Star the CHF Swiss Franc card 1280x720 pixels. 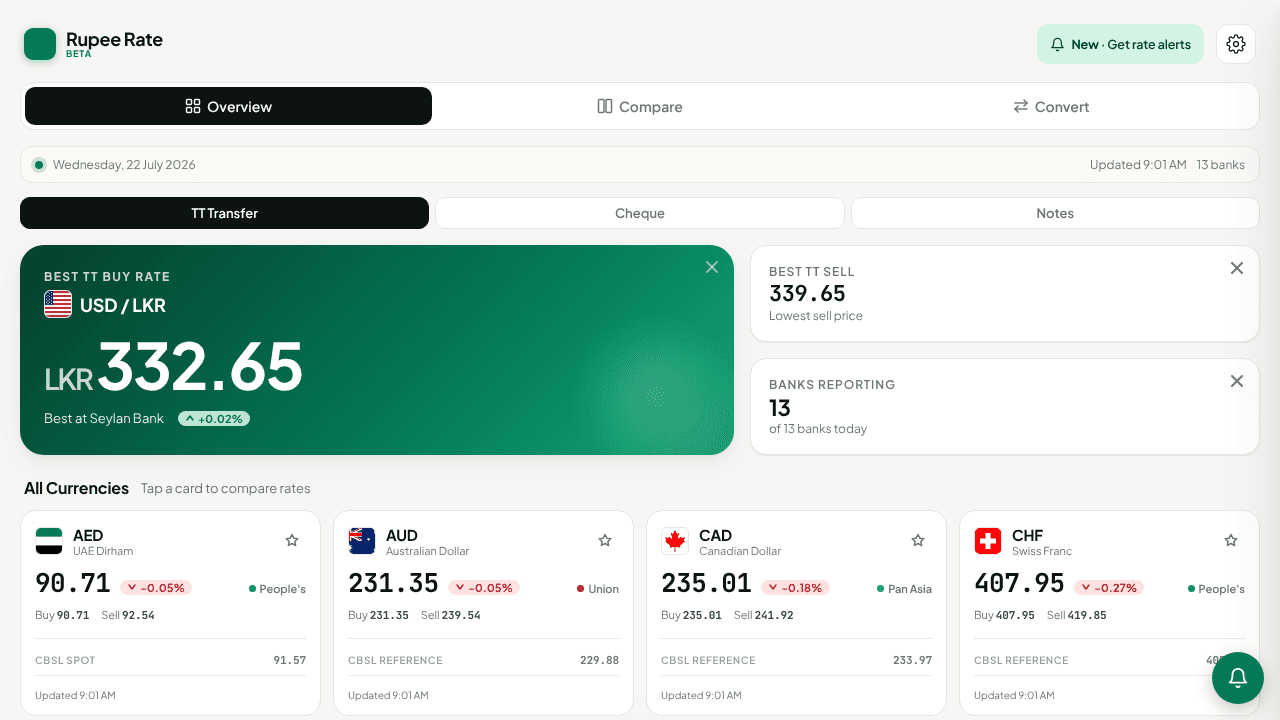[1231, 540]
